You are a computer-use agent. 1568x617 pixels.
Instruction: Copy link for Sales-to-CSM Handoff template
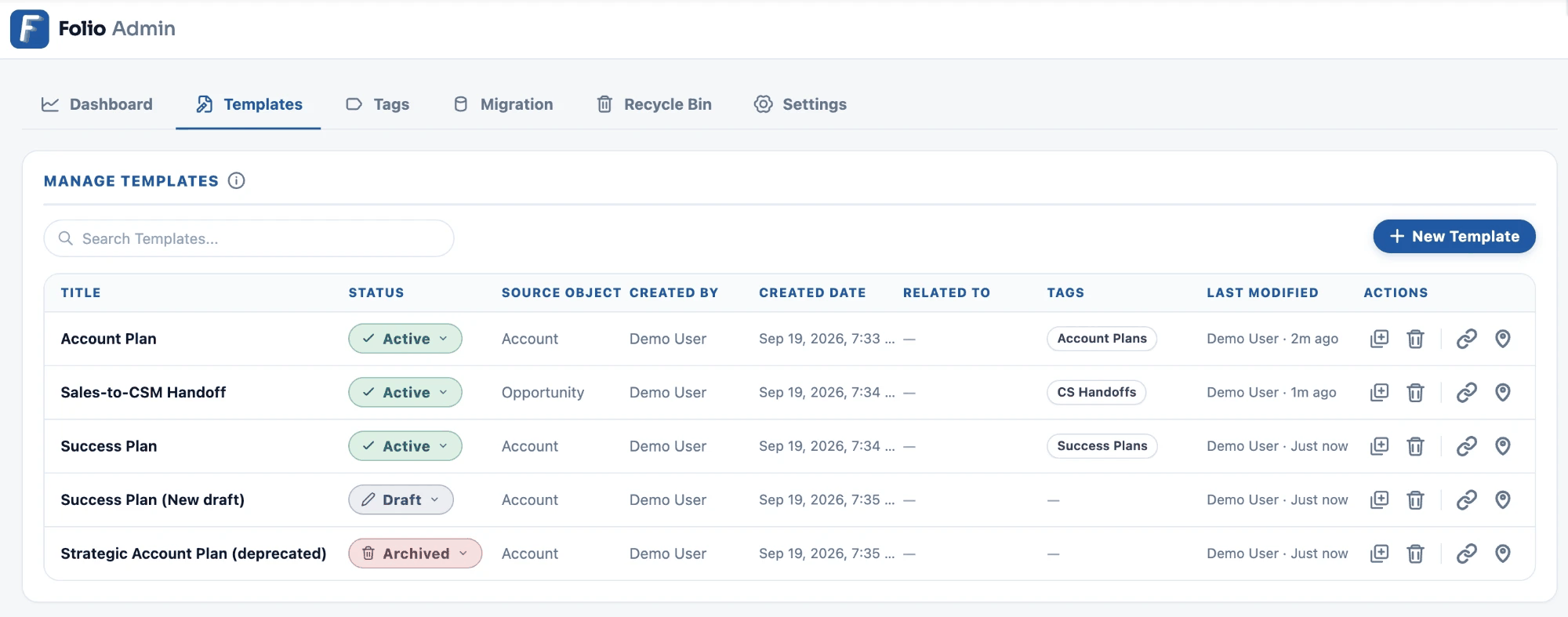(1466, 392)
